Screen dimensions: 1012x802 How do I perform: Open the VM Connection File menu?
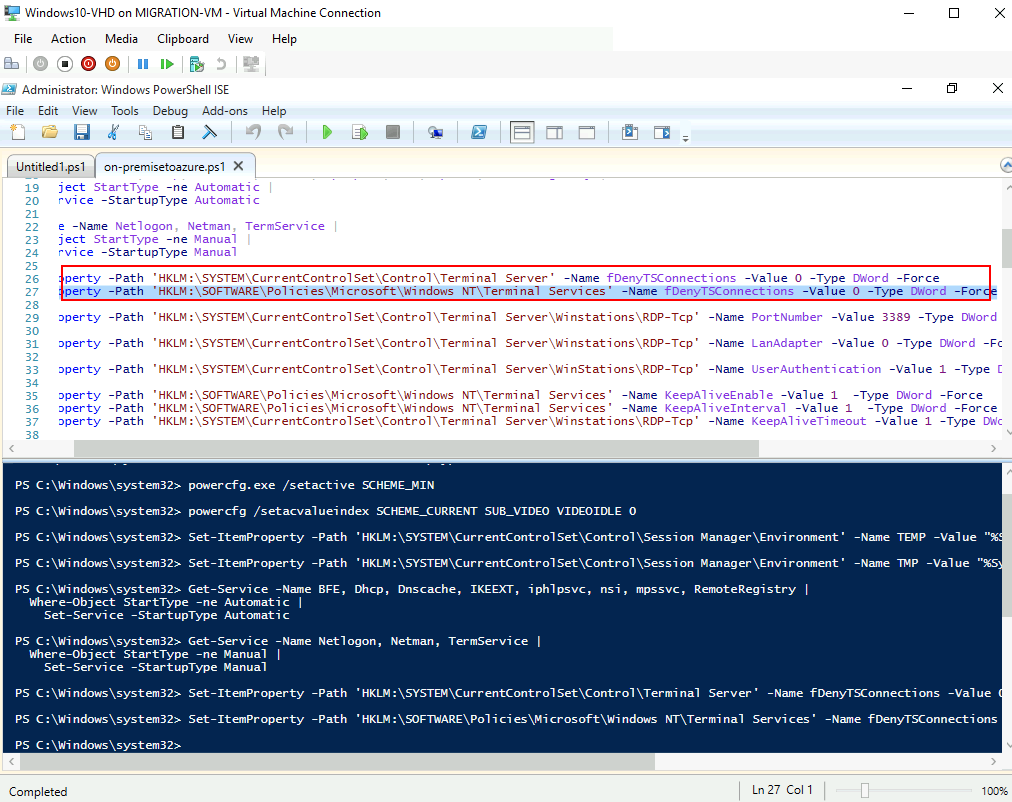23,39
